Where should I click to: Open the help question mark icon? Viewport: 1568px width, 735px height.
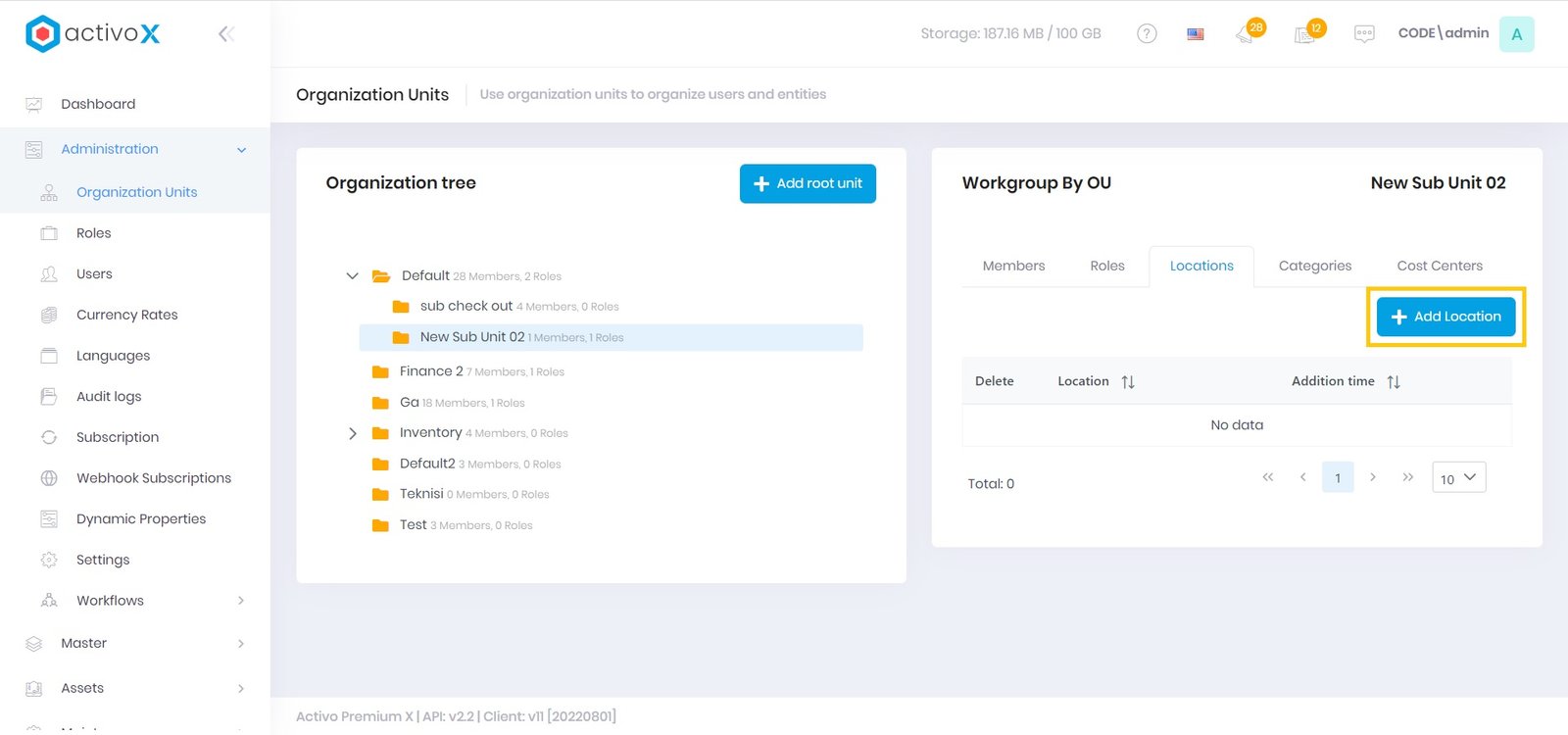pos(1147,34)
